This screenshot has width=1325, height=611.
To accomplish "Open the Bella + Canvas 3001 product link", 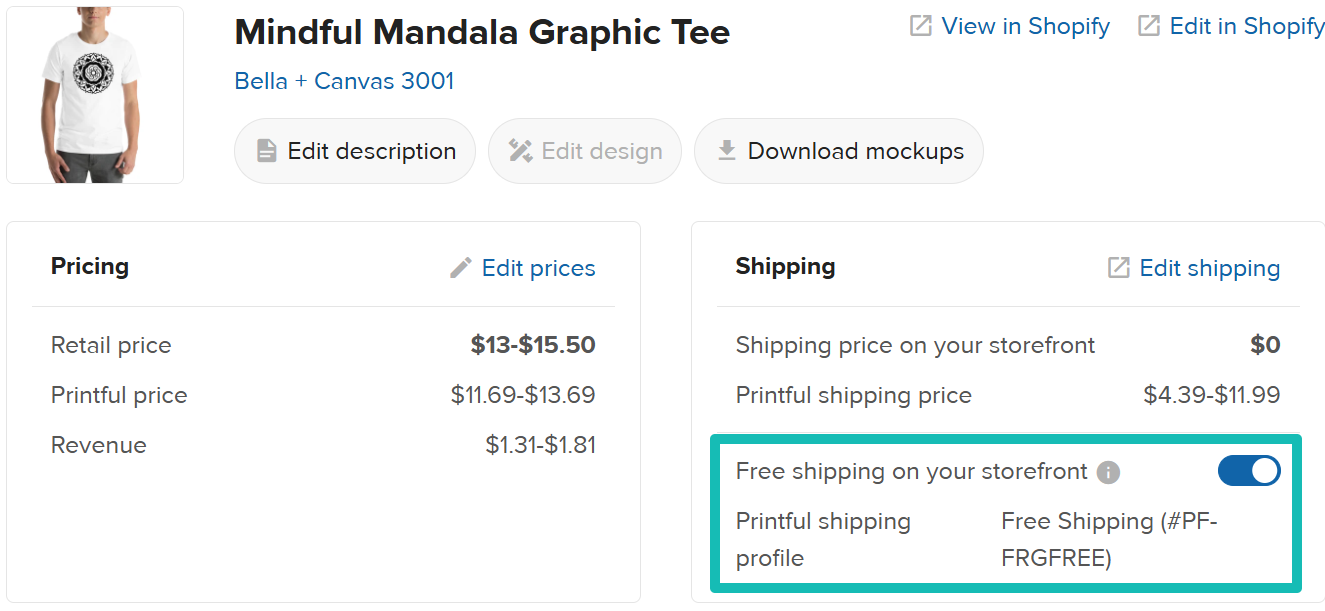I will 344,81.
